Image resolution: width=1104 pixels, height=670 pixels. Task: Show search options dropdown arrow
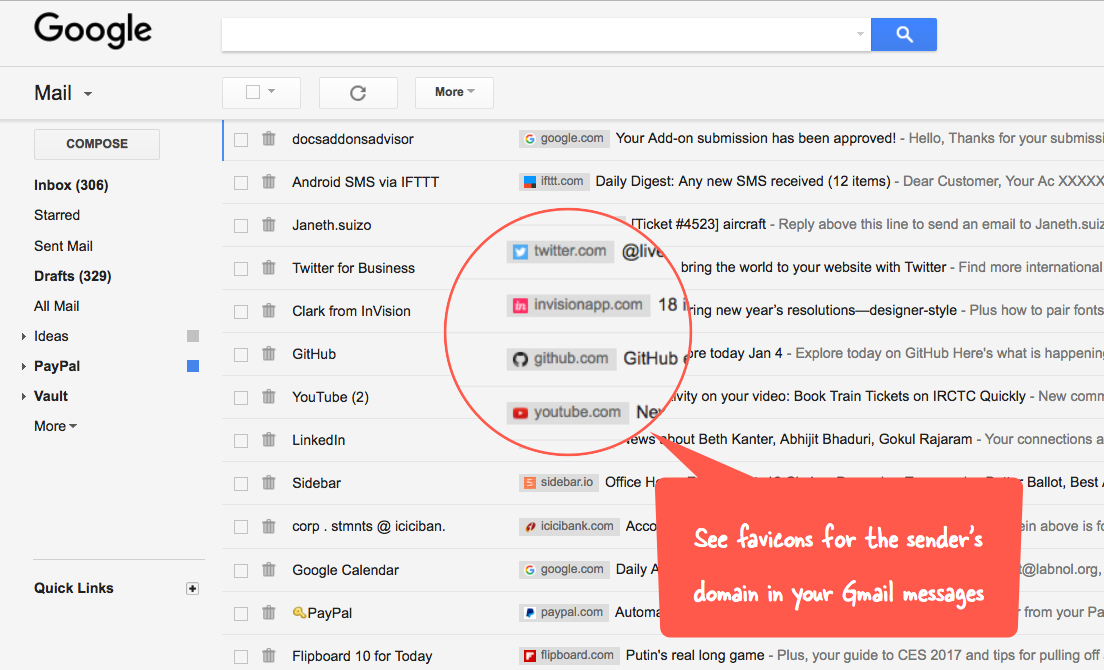[x=860, y=34]
